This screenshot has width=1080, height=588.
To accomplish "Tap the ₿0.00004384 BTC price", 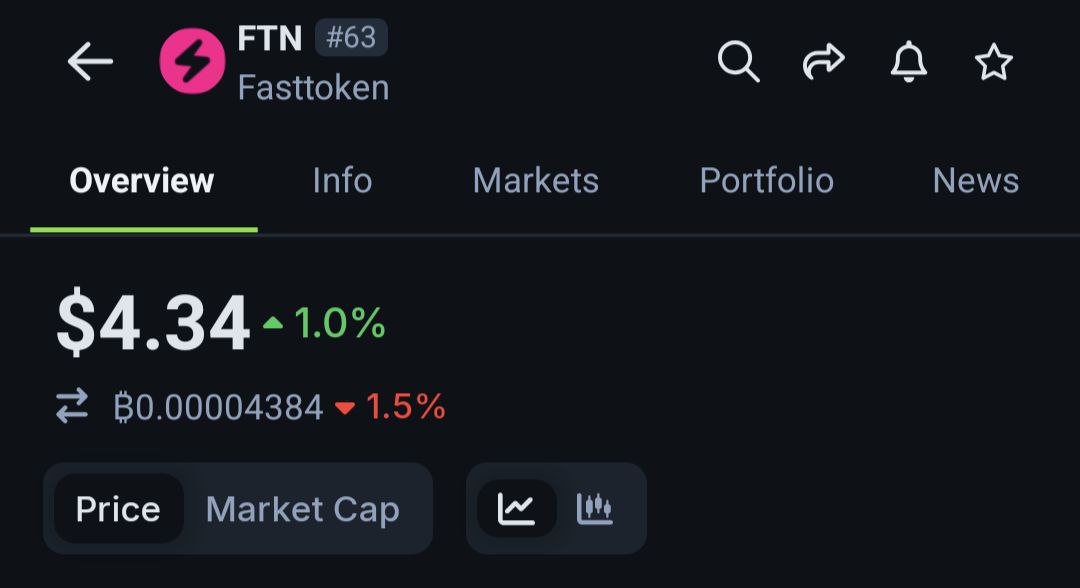I will tap(218, 407).
